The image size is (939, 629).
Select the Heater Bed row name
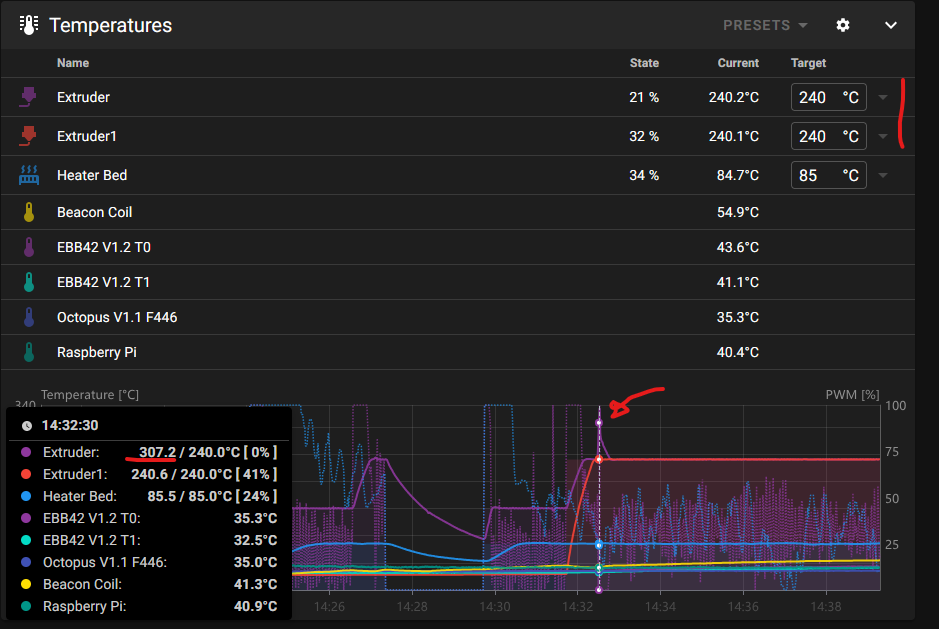click(92, 175)
